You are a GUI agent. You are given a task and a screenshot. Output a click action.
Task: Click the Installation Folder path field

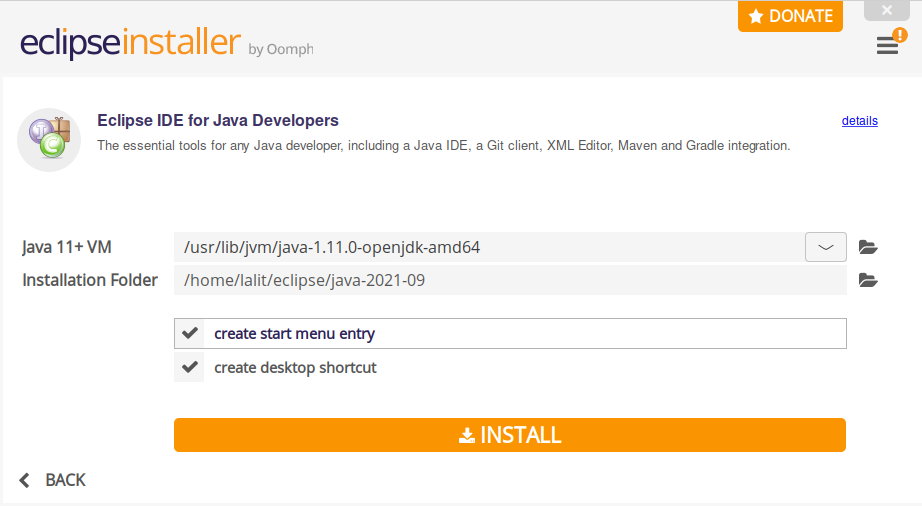[x=510, y=280]
